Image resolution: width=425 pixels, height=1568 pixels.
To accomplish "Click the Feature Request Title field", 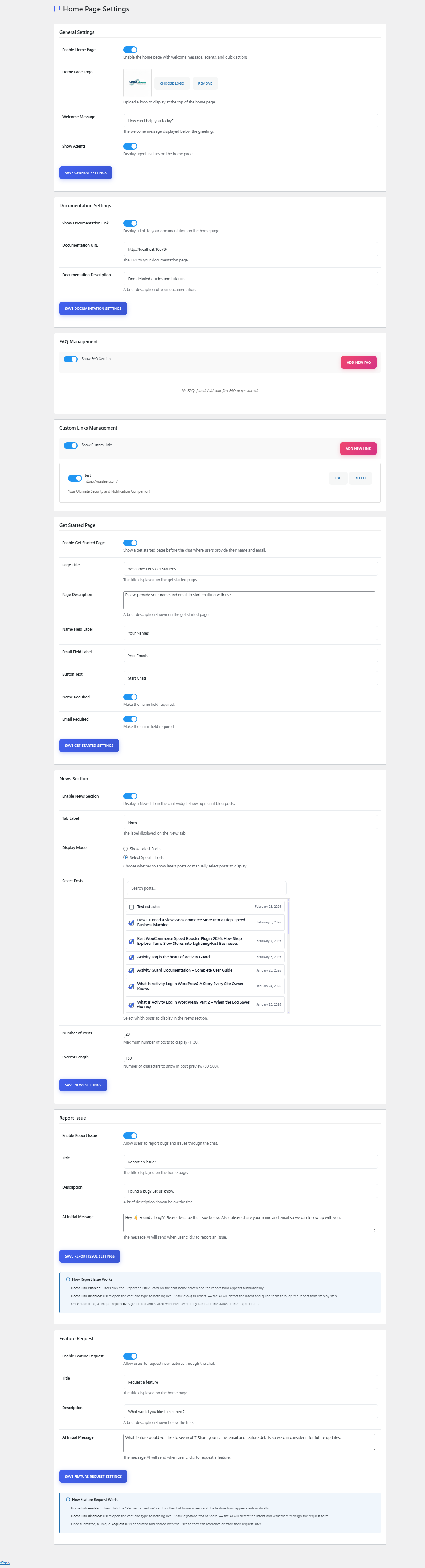I will [250, 1382].
